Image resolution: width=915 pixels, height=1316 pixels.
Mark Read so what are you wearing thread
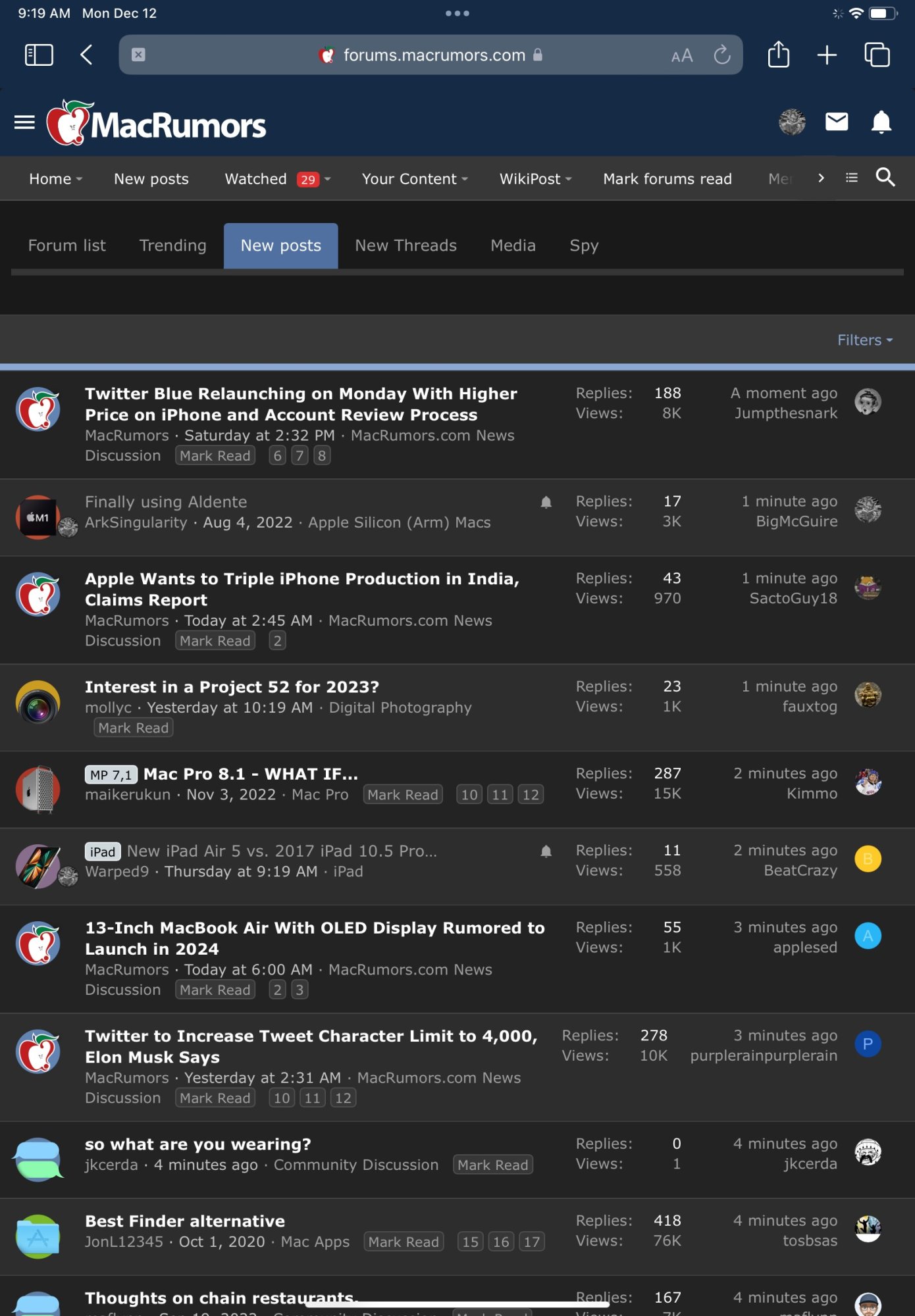tap(493, 1165)
